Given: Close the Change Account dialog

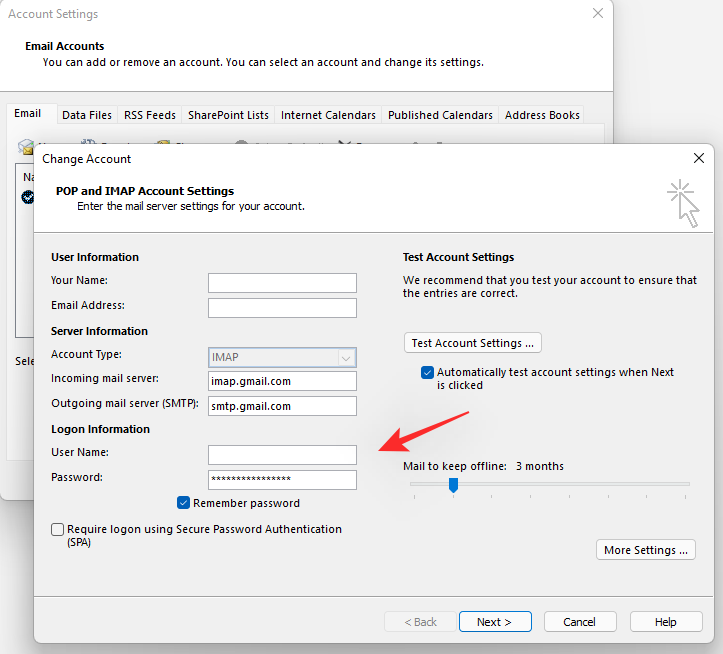Looking at the screenshot, I should tap(699, 158).
